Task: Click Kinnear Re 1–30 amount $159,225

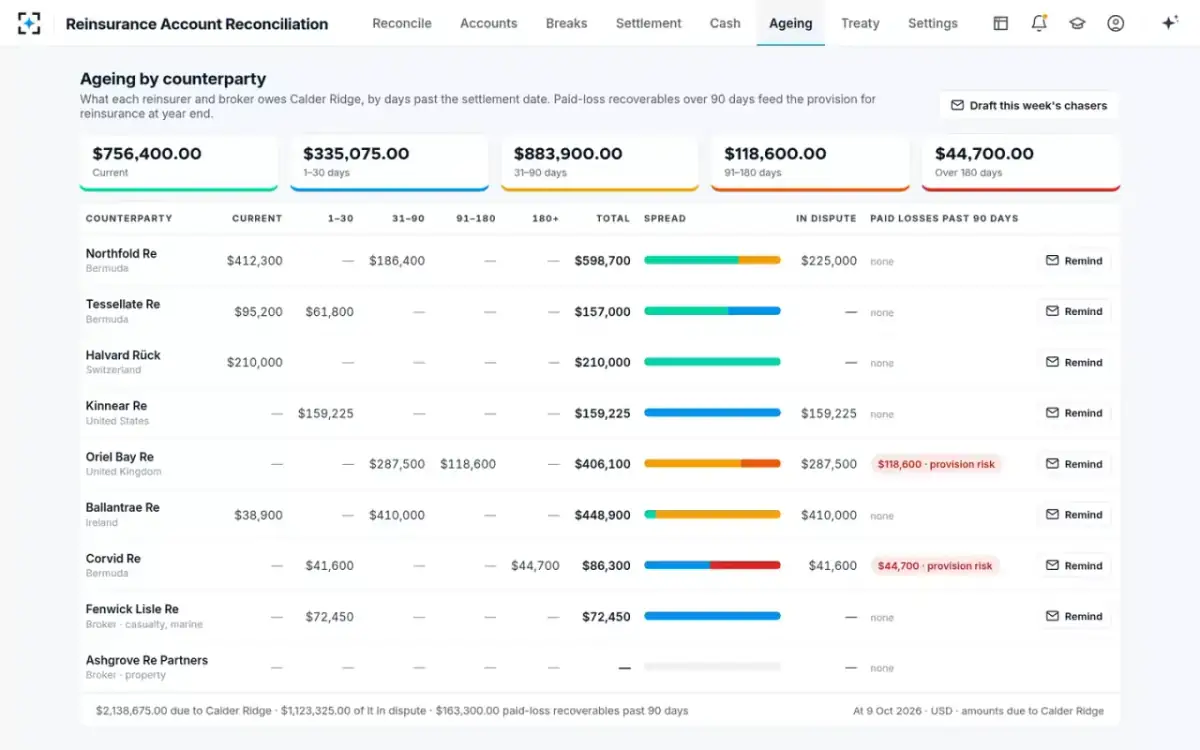Action: 326,413
